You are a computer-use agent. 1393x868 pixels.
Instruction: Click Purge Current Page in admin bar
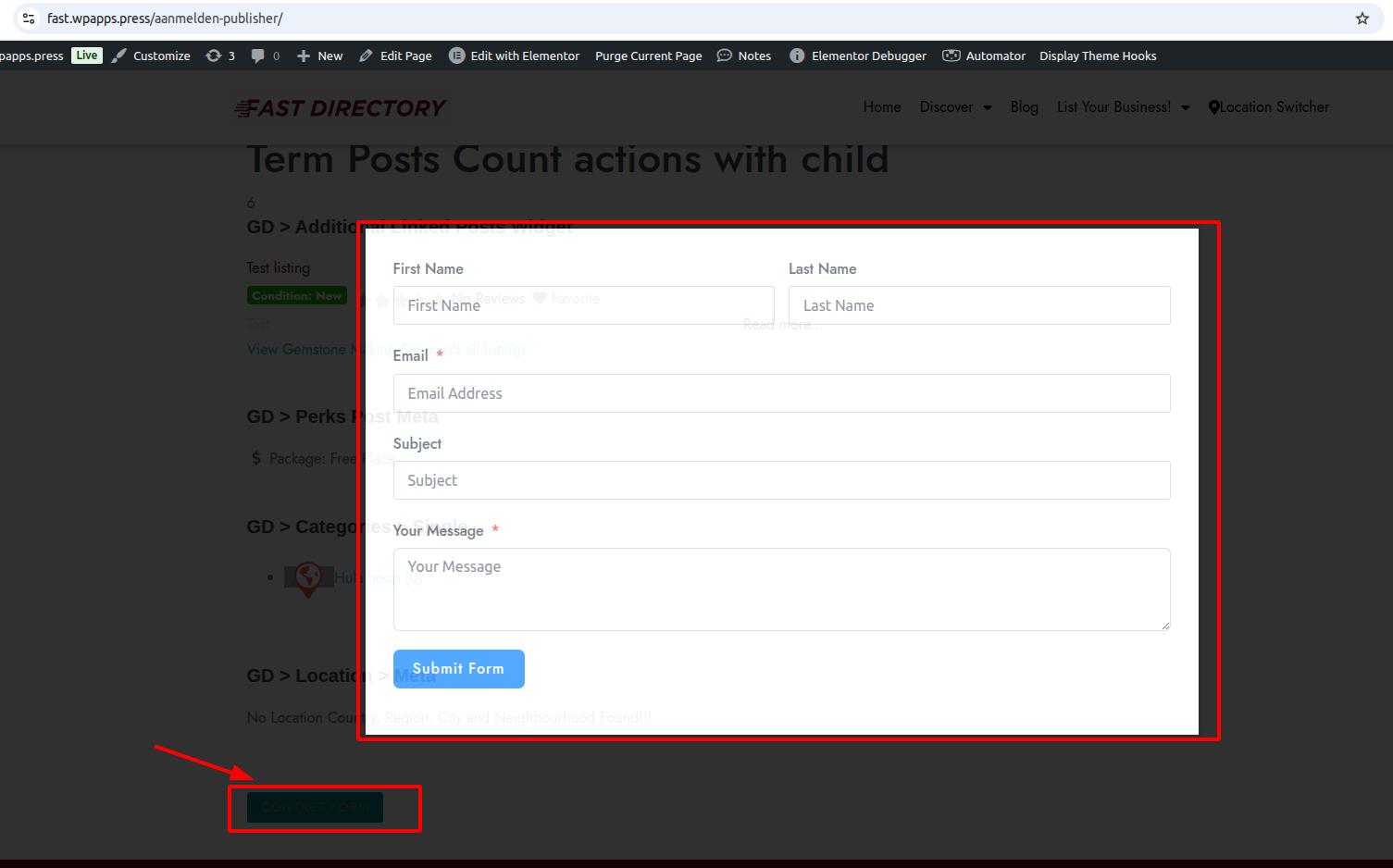[648, 56]
